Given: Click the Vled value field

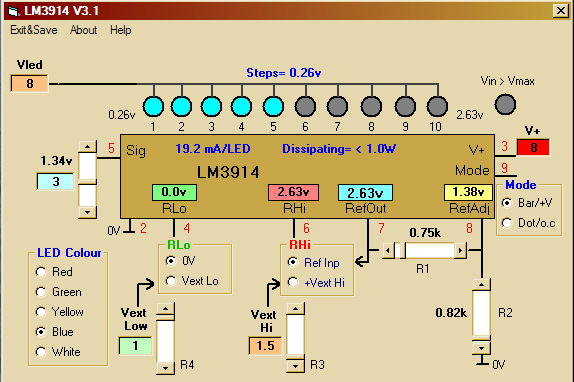Looking at the screenshot, I should click(30, 83).
